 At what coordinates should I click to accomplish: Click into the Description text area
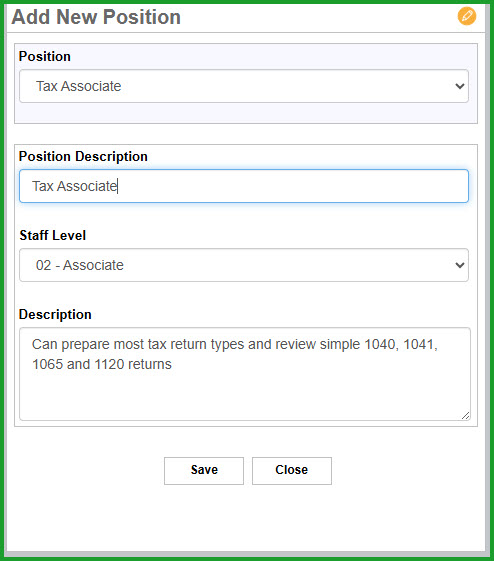pos(245,374)
